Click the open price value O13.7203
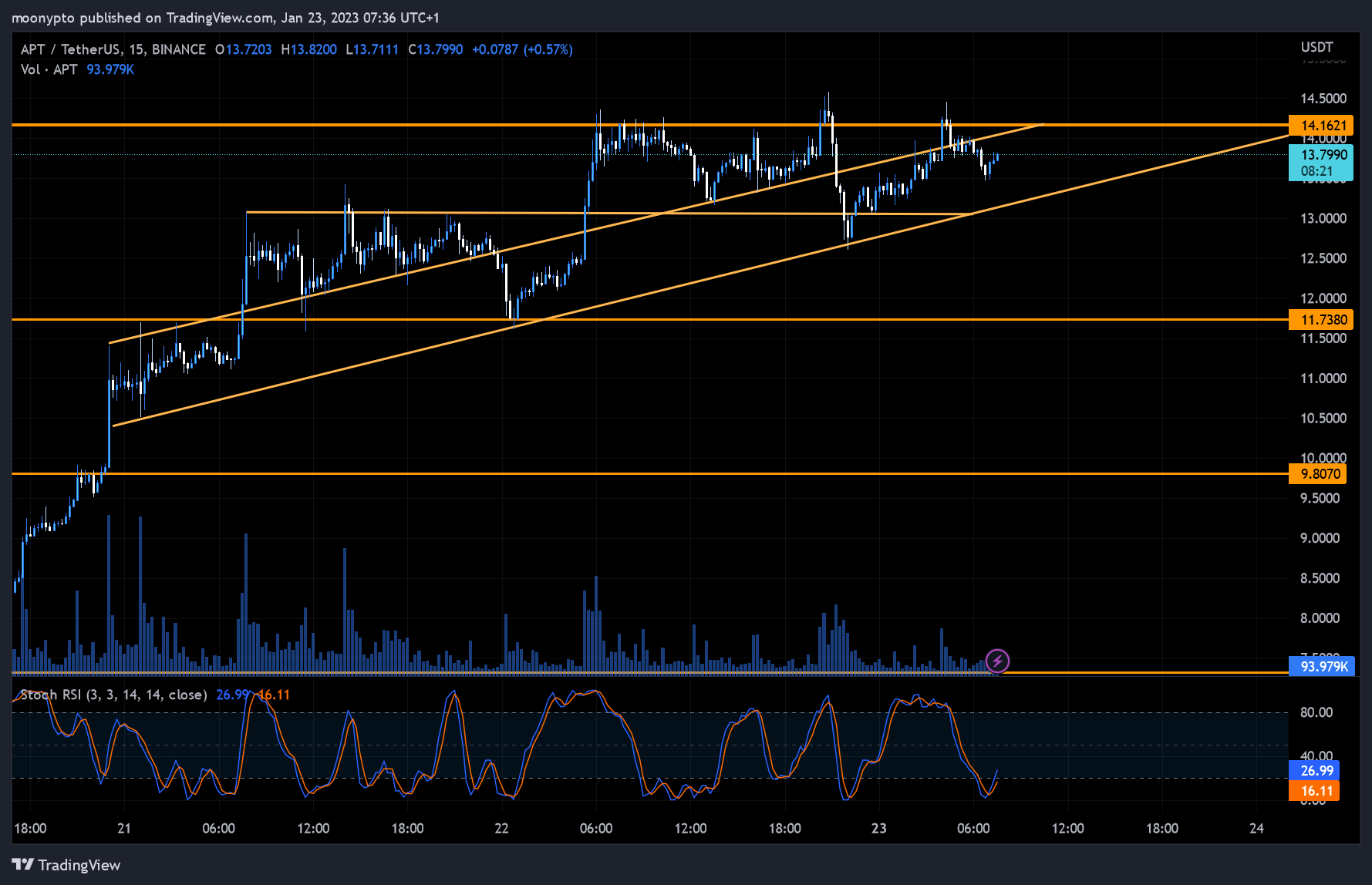Viewport: 1372px width, 885px height. (243, 49)
